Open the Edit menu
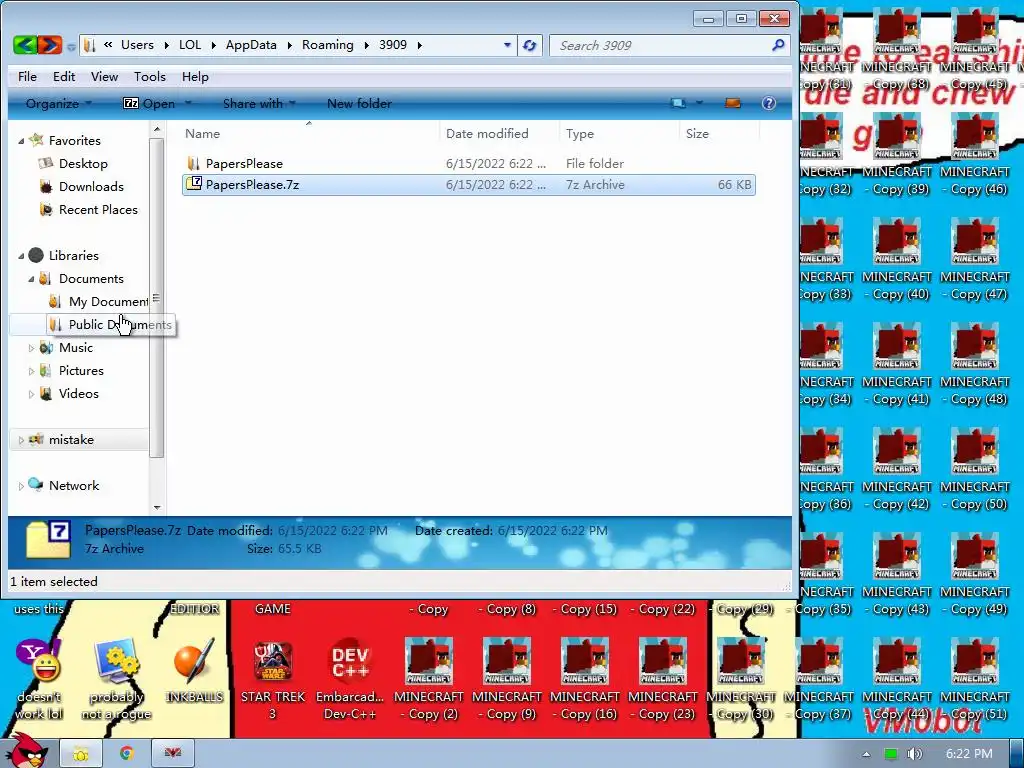This screenshot has width=1024, height=768. [x=63, y=76]
